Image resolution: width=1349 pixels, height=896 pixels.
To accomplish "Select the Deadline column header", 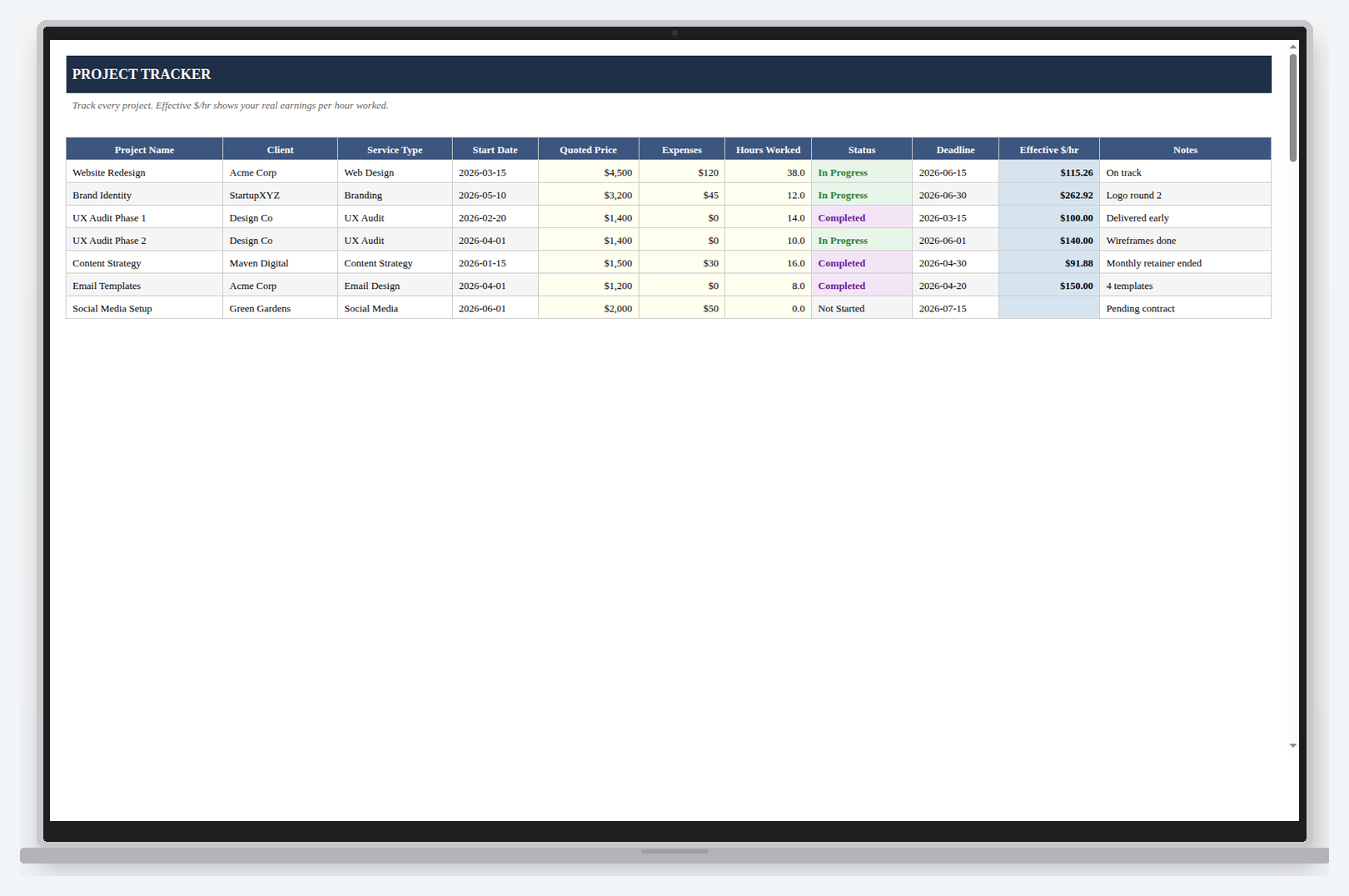I will coord(955,150).
